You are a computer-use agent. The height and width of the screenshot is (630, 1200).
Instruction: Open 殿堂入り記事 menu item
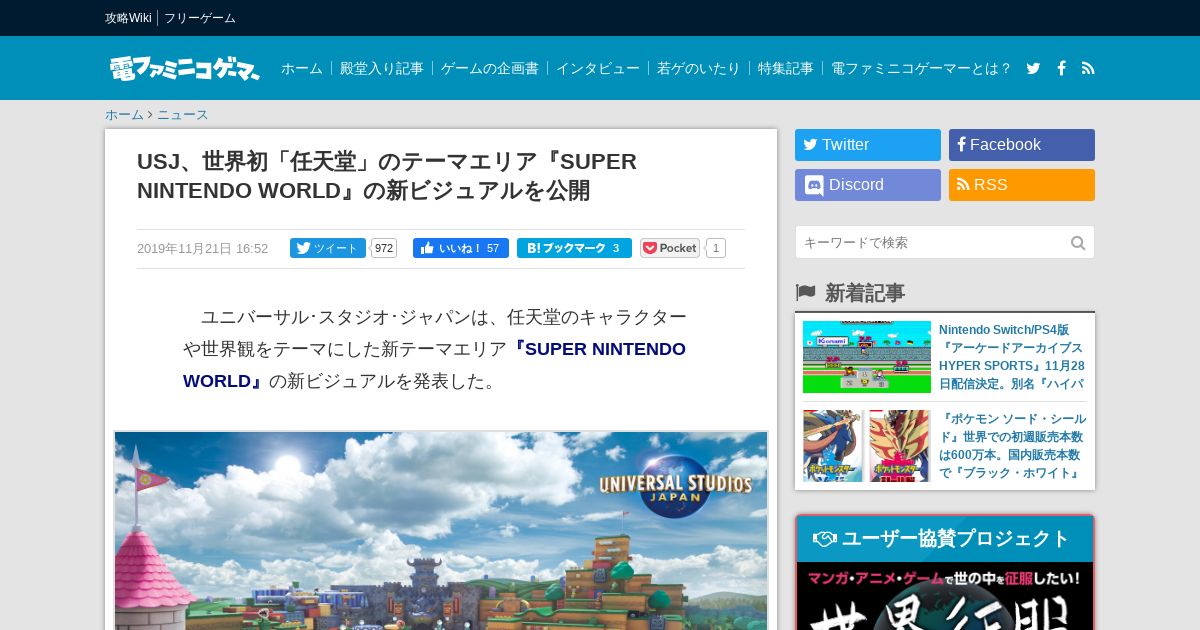382,68
